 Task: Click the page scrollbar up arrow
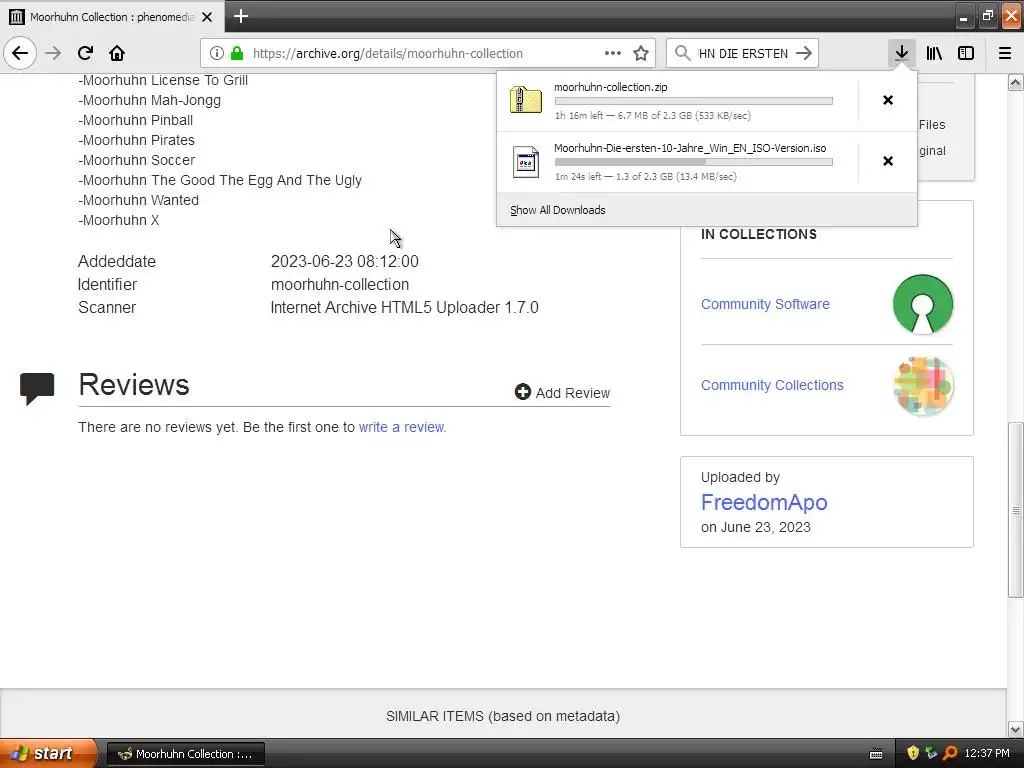(x=1015, y=82)
